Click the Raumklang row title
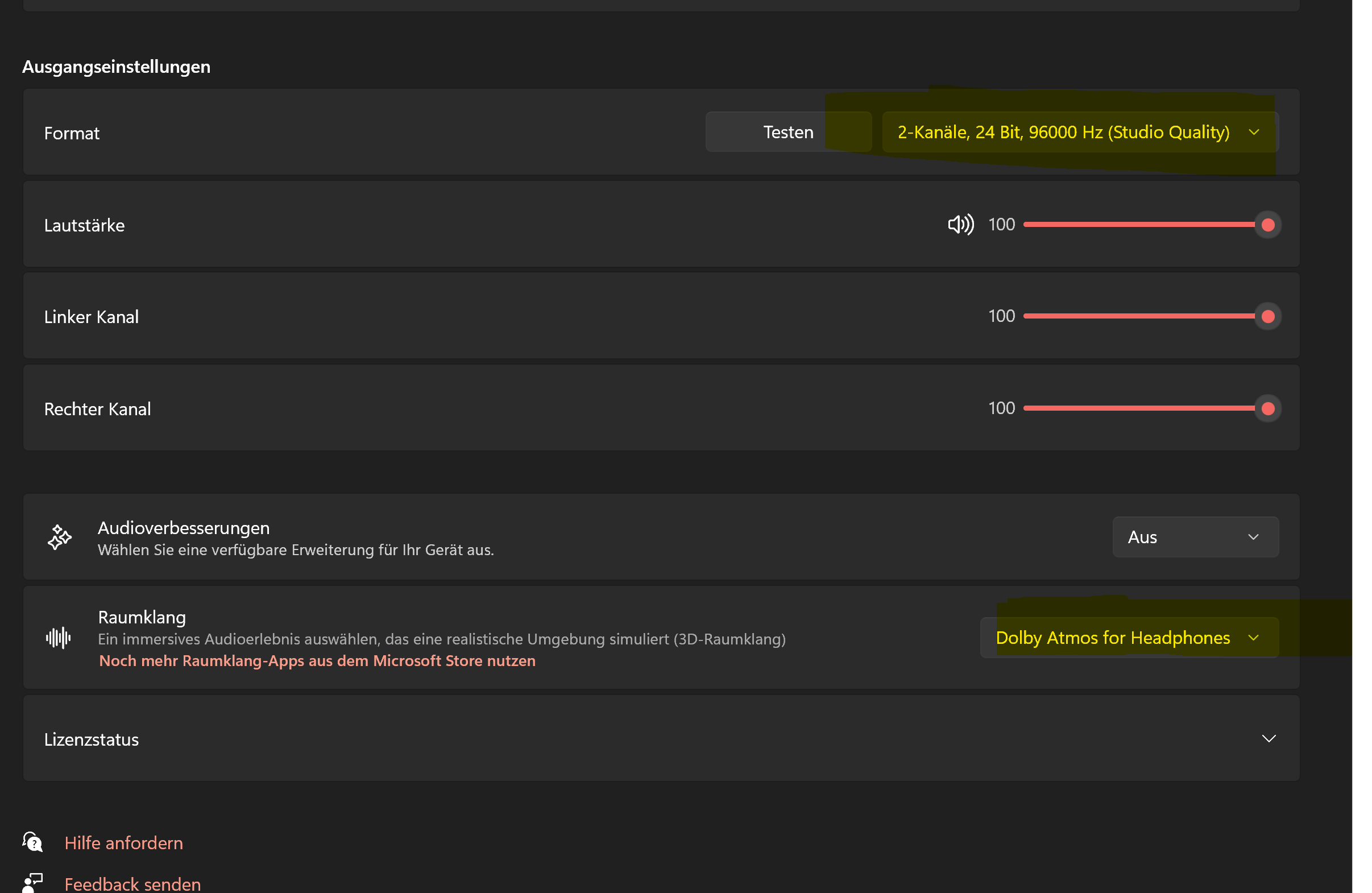This screenshot has width=1372, height=893. pyautogui.click(x=142, y=617)
